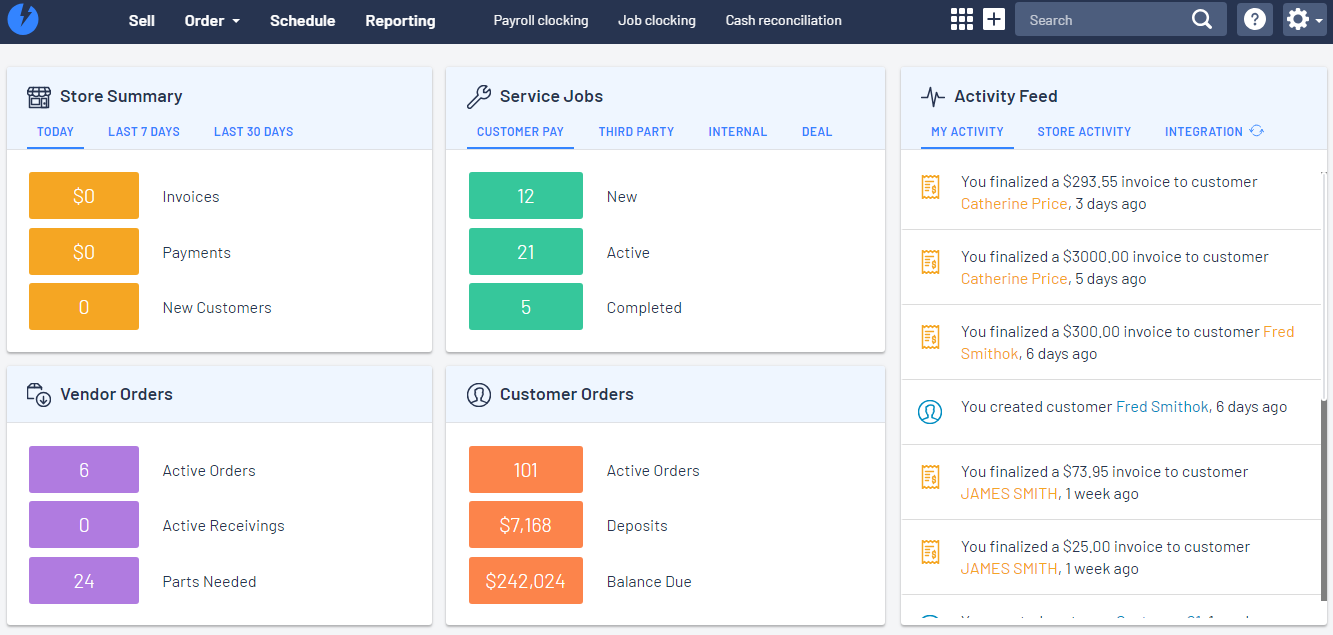Refresh the Integration tab sync icon
This screenshot has height=635, width=1333.
[1257, 131]
